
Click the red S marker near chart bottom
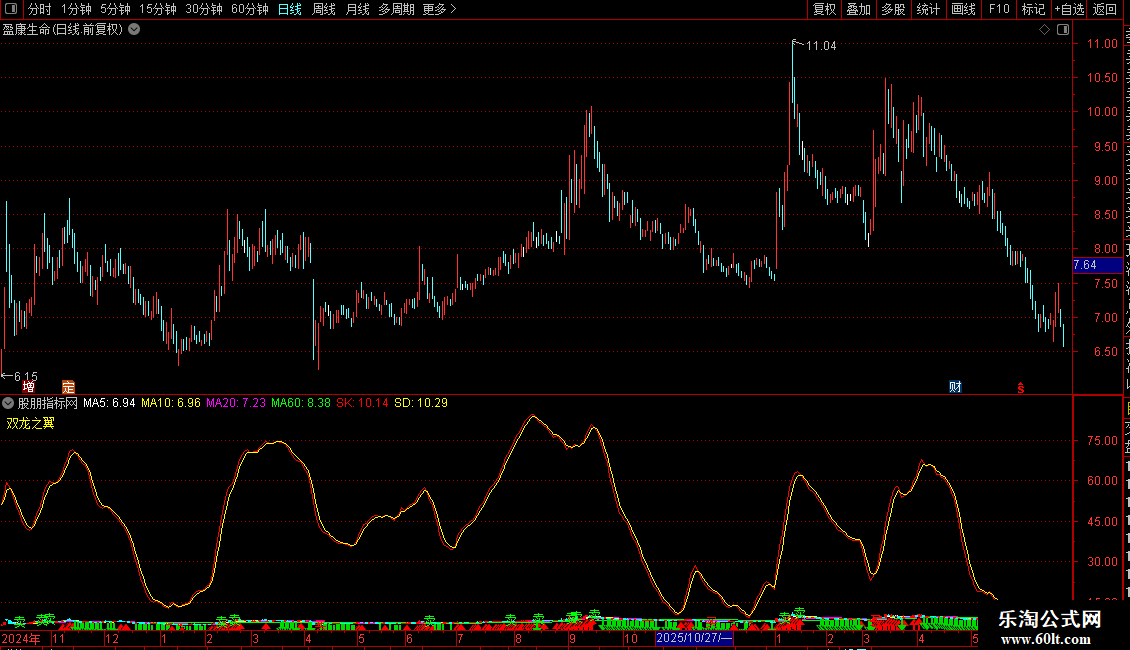(x=1020, y=388)
